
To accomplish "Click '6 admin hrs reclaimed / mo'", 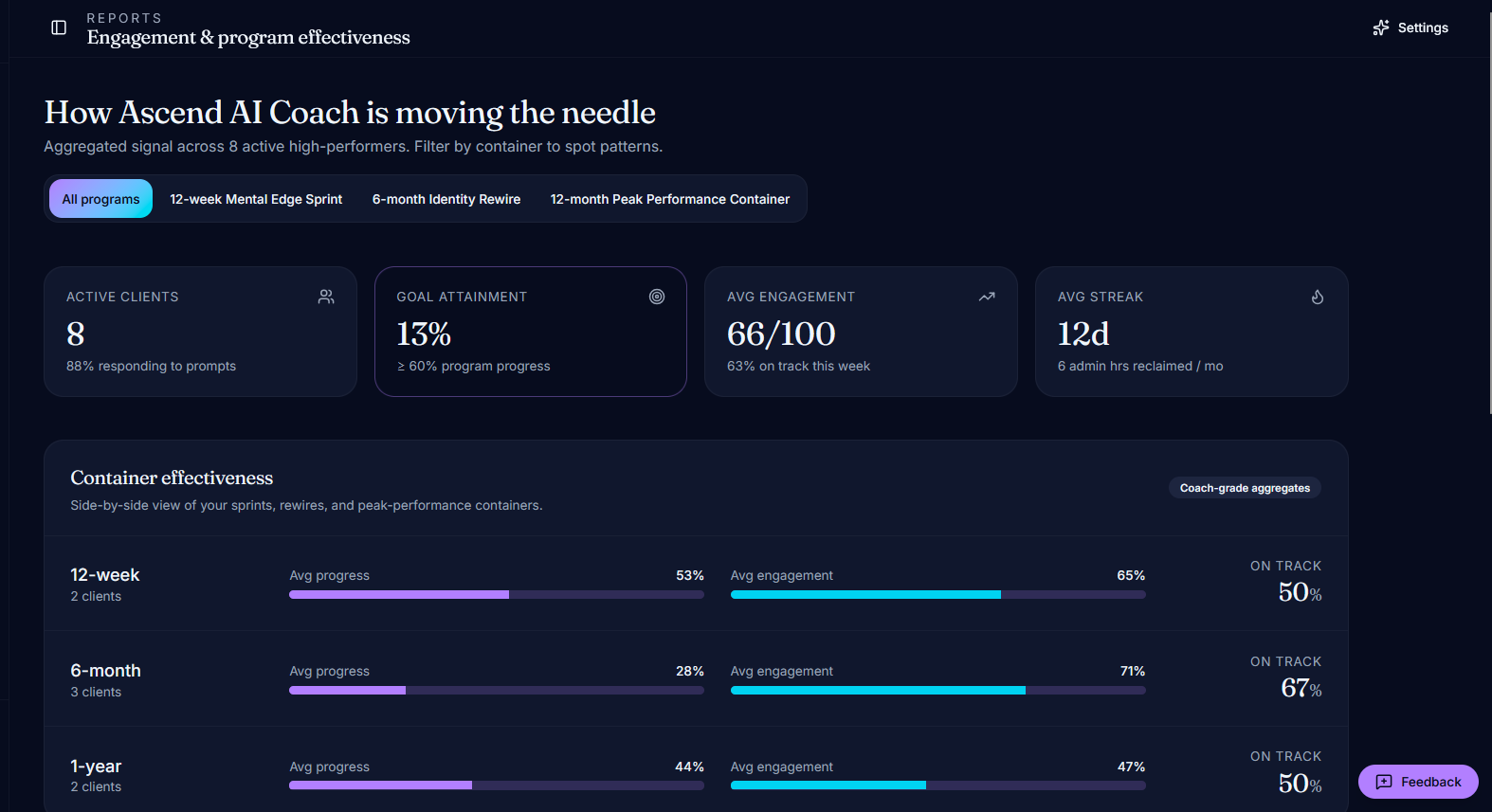I will [1140, 366].
